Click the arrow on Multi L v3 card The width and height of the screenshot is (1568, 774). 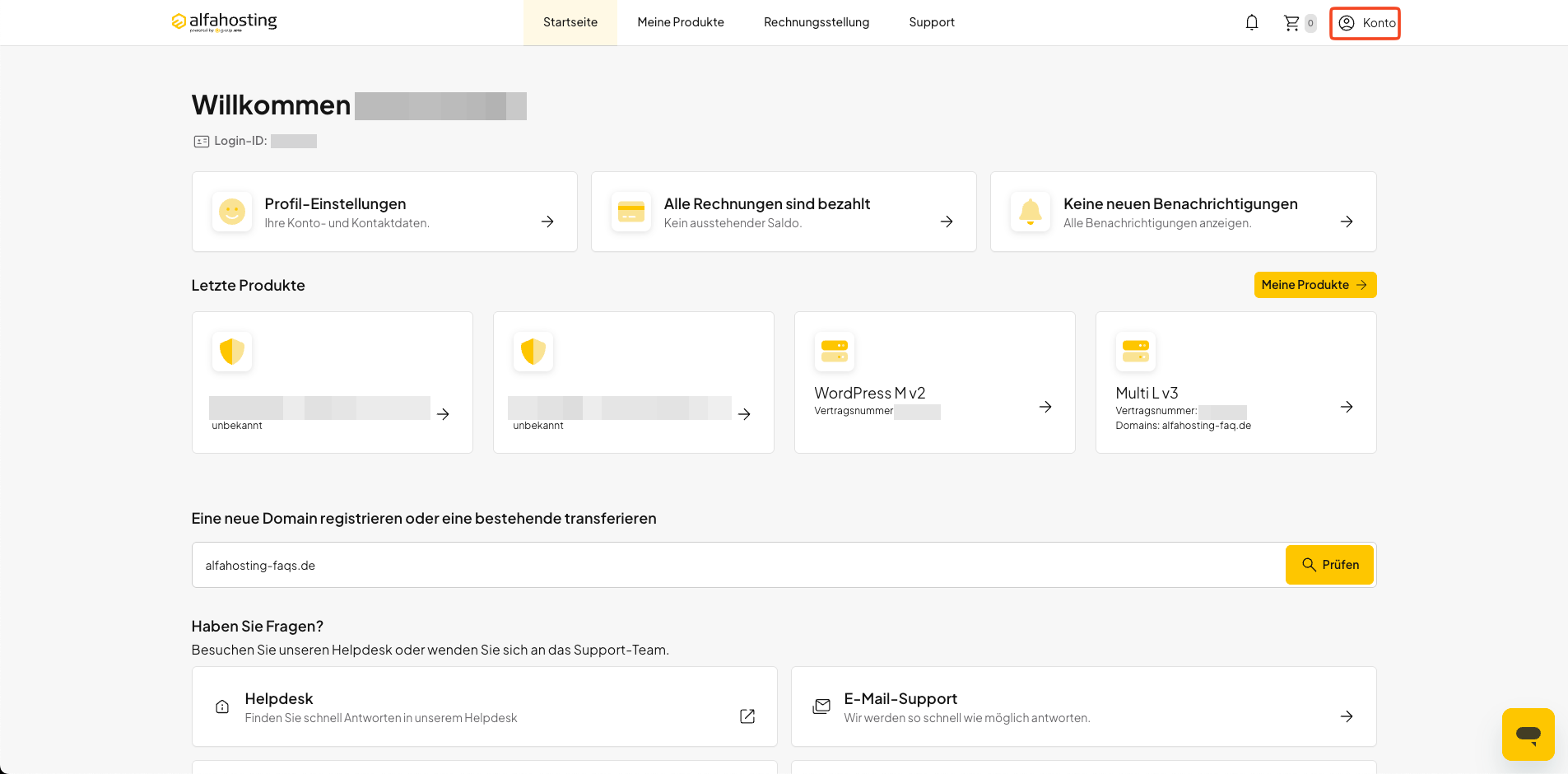[x=1347, y=407]
